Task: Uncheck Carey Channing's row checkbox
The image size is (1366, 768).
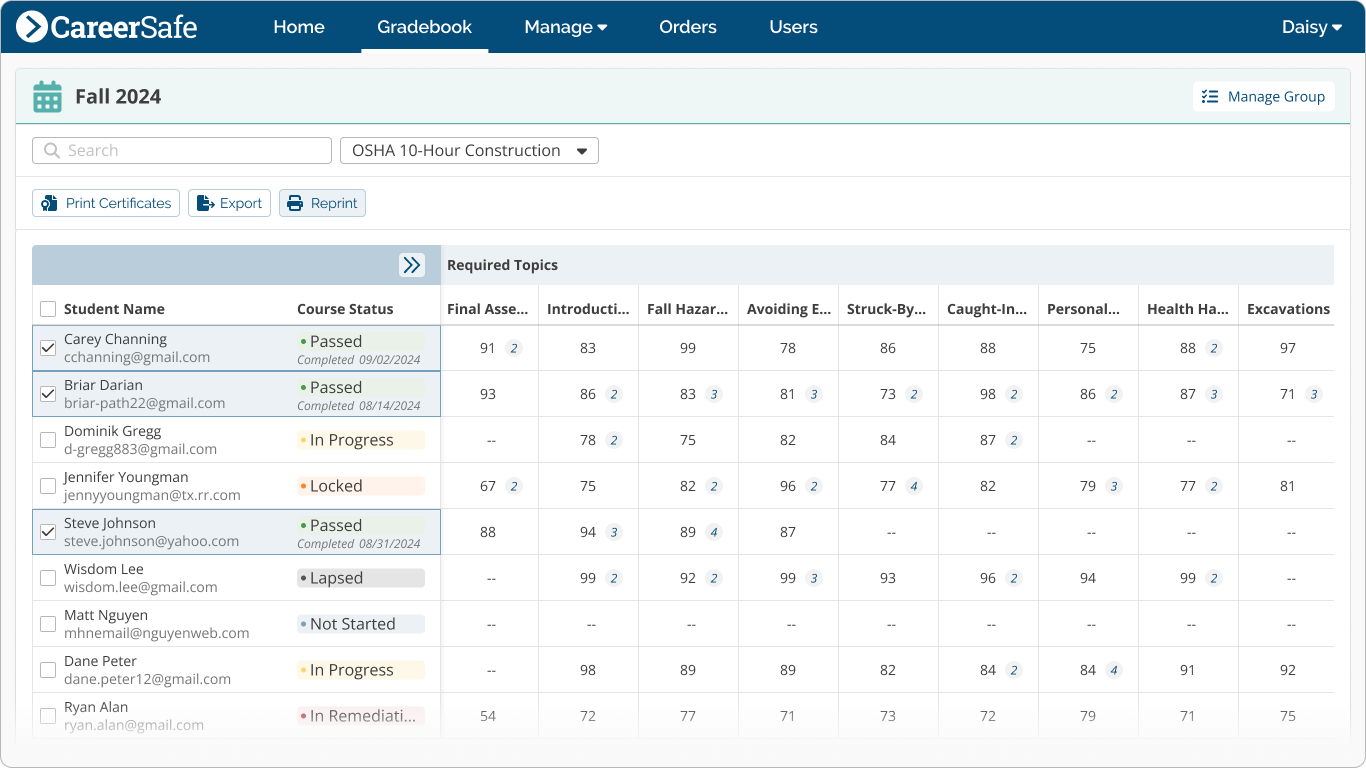Action: pyautogui.click(x=47, y=348)
